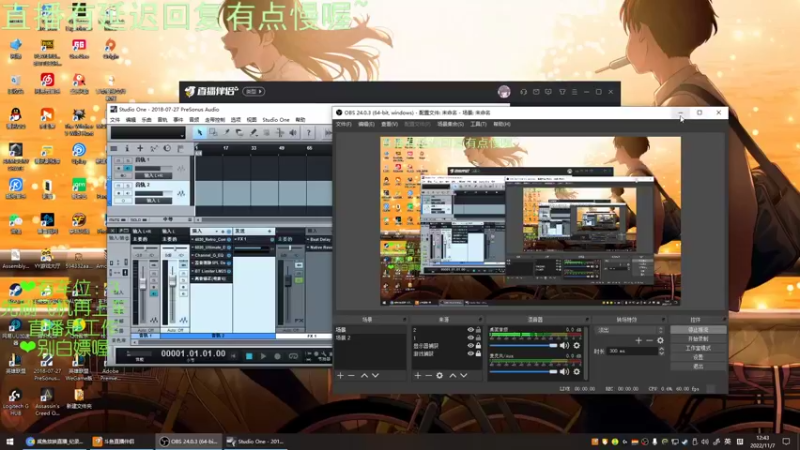Mute Mic/Aux speaker icon in OBS mixer
The image size is (800, 450).
click(x=564, y=372)
